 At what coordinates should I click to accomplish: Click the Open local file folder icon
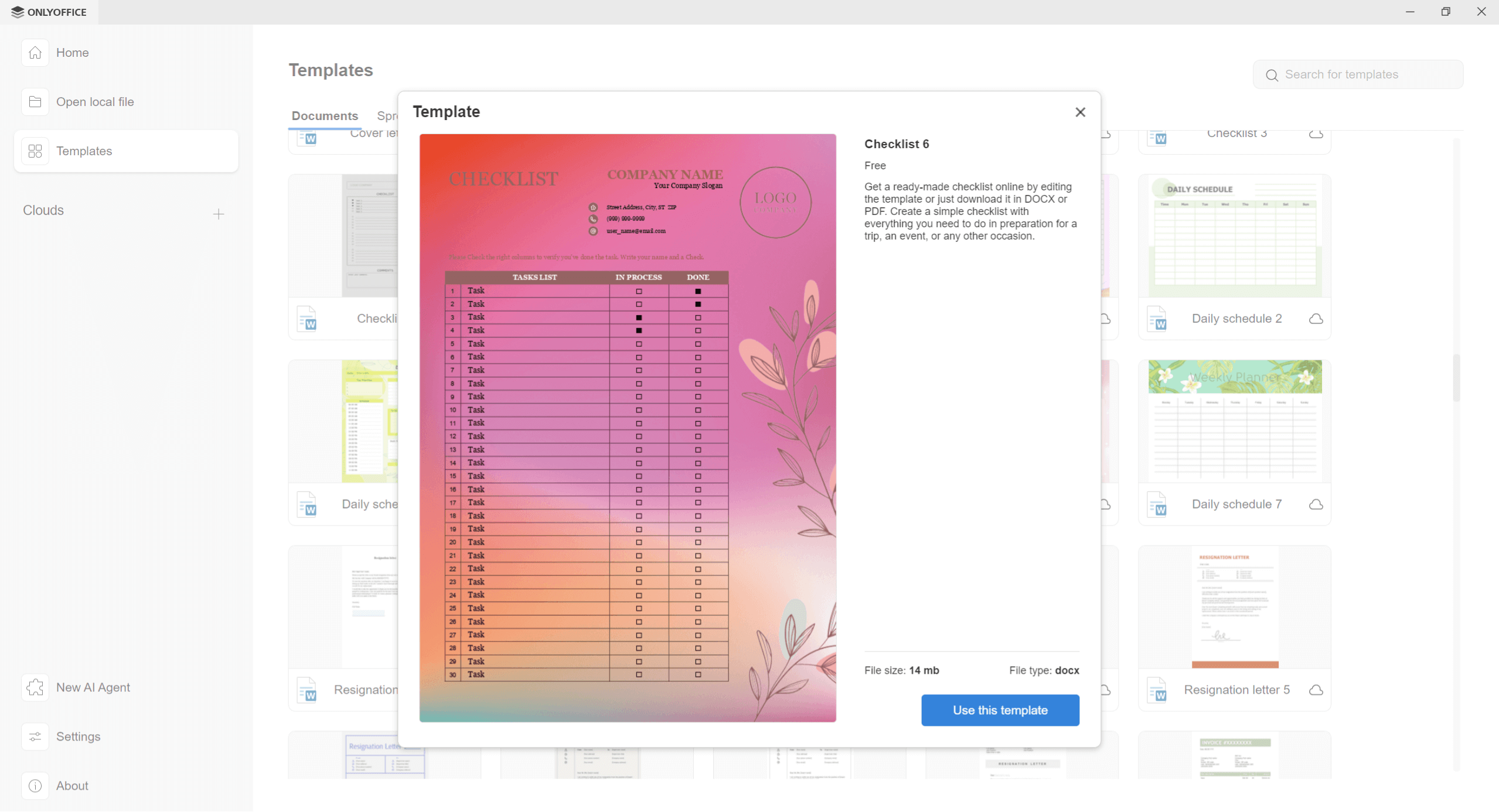(35, 102)
